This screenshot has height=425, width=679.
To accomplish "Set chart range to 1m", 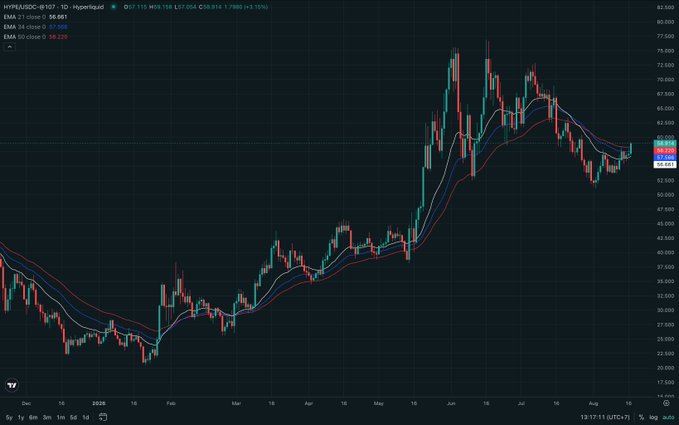I will [61, 417].
